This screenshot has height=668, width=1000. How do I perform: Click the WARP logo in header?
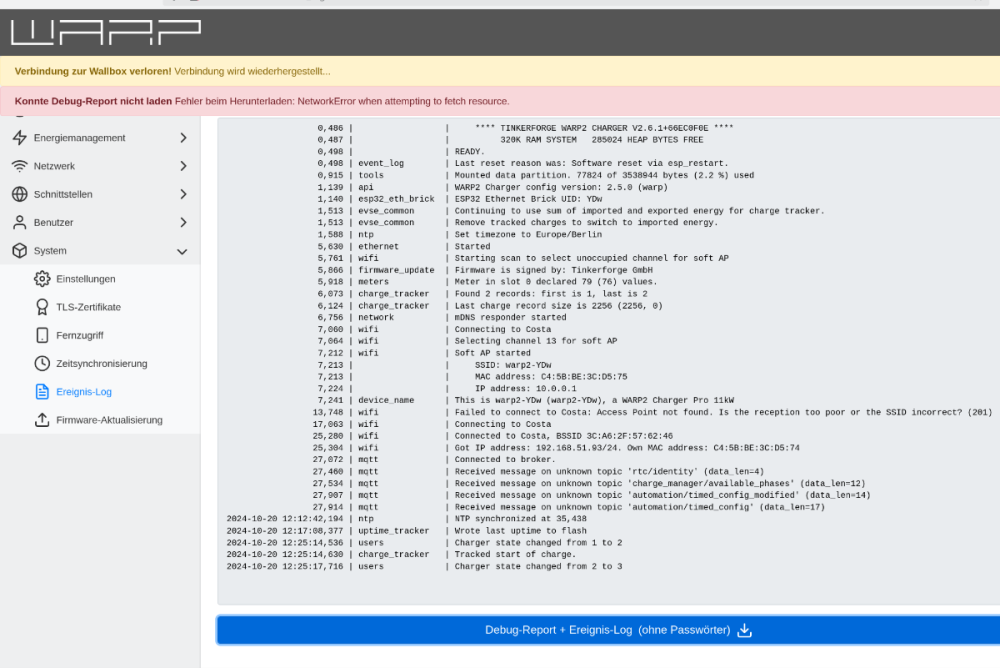[105, 32]
